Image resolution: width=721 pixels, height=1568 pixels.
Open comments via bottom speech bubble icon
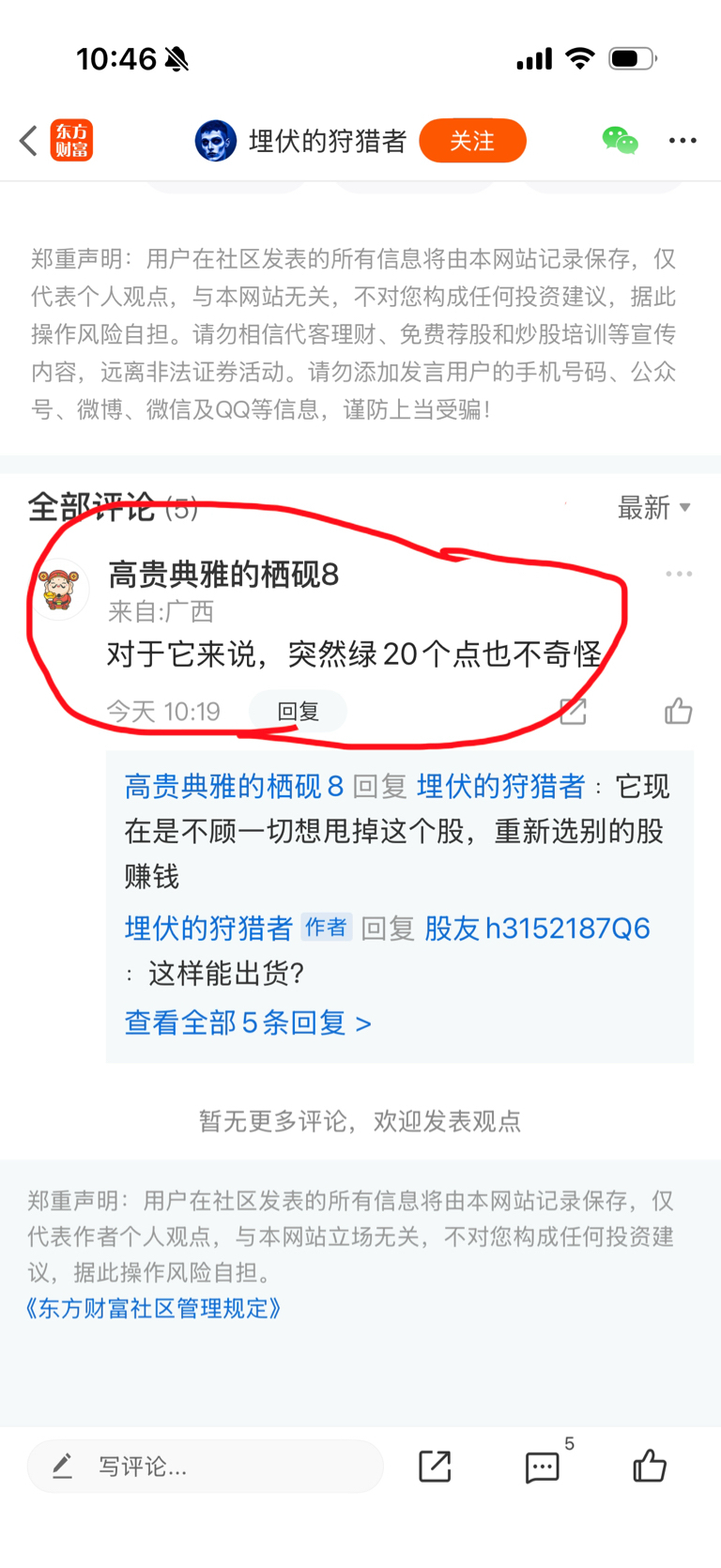coord(542,1467)
